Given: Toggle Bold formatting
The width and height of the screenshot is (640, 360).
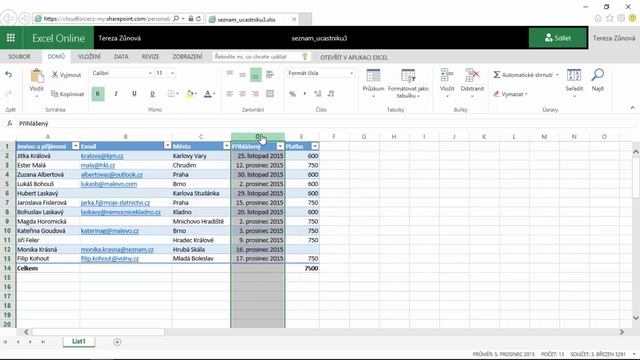Looking at the screenshot, I should pos(98,94).
